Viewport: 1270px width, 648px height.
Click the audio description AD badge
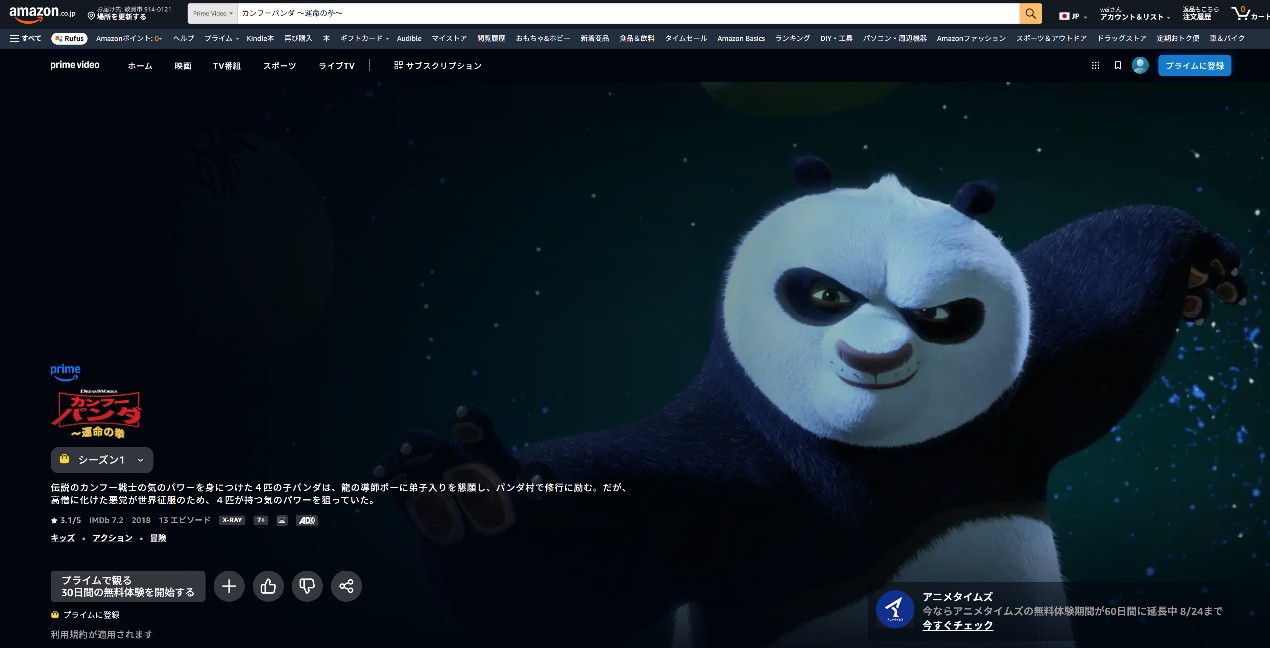[x=307, y=520]
